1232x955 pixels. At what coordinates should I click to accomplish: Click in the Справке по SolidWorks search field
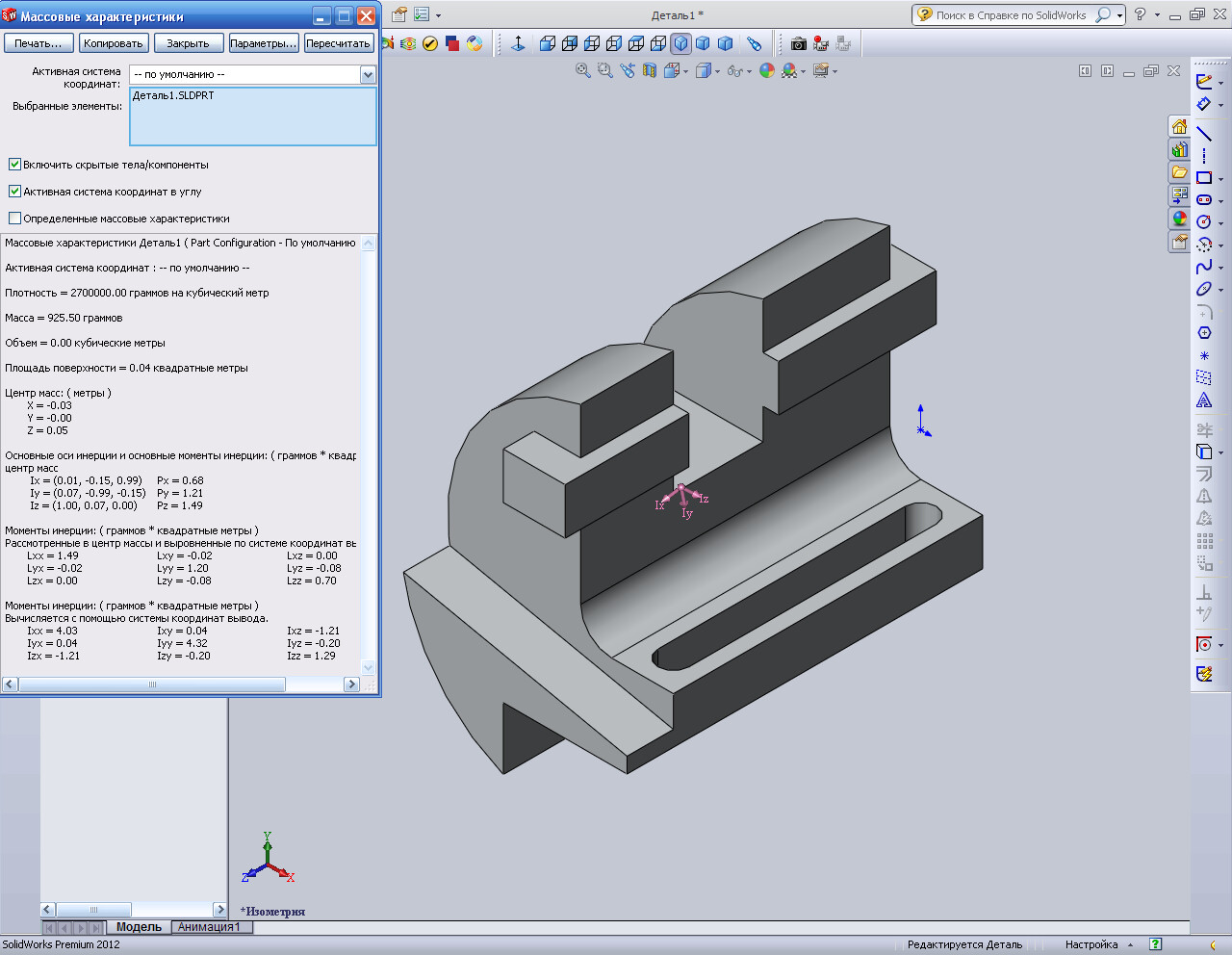click(x=1010, y=15)
